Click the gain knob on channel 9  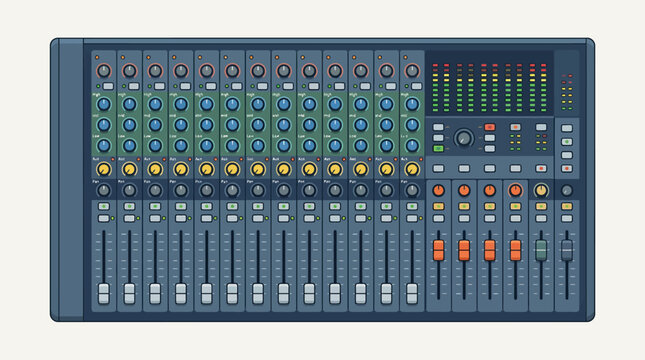click(309, 71)
